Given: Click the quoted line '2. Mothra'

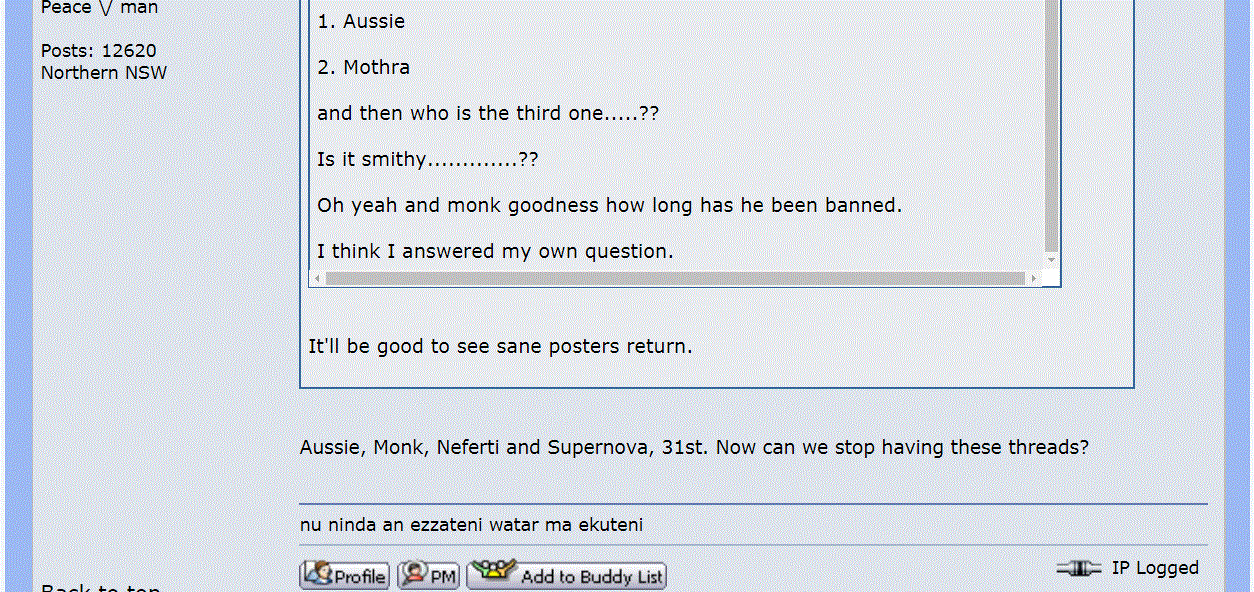Looking at the screenshot, I should pyautogui.click(x=364, y=68).
